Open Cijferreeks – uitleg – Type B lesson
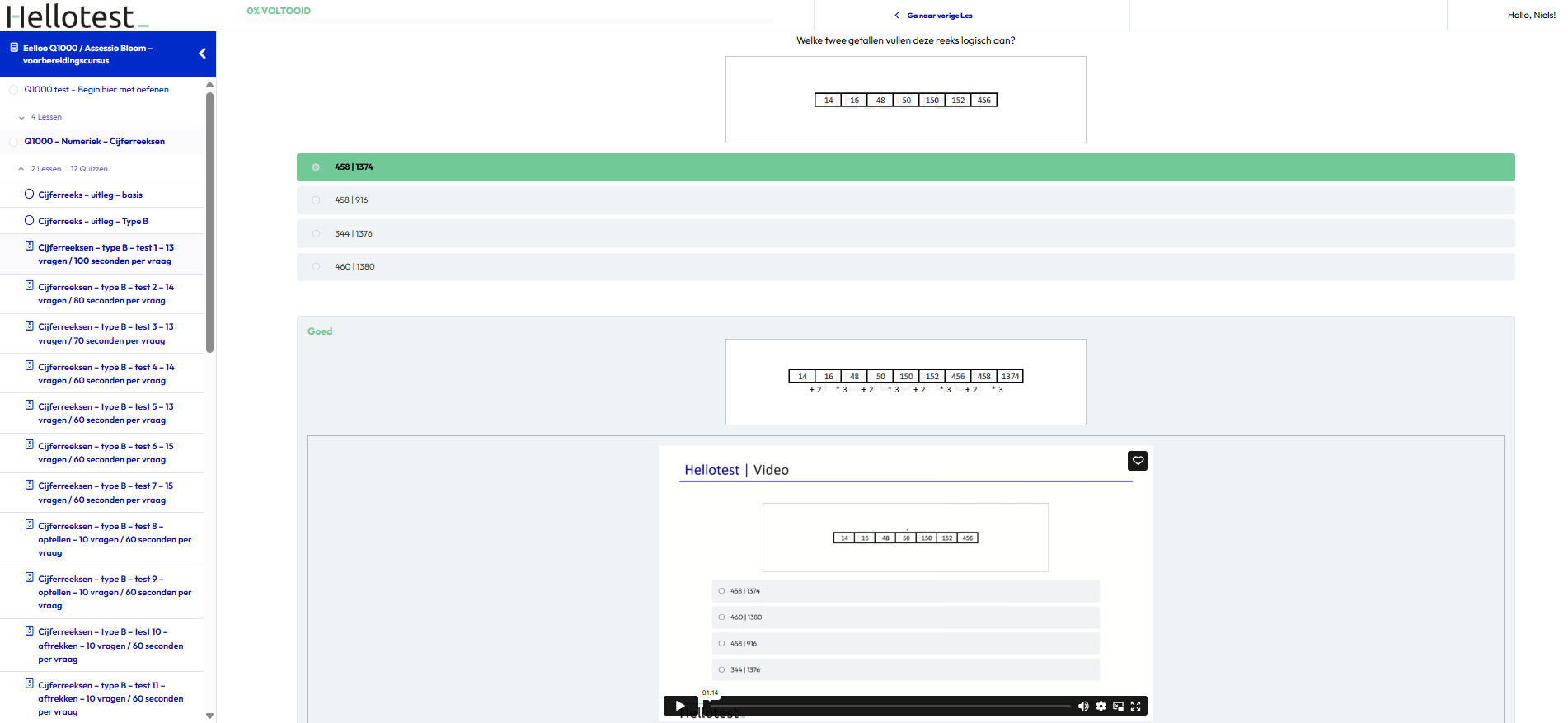 click(93, 222)
